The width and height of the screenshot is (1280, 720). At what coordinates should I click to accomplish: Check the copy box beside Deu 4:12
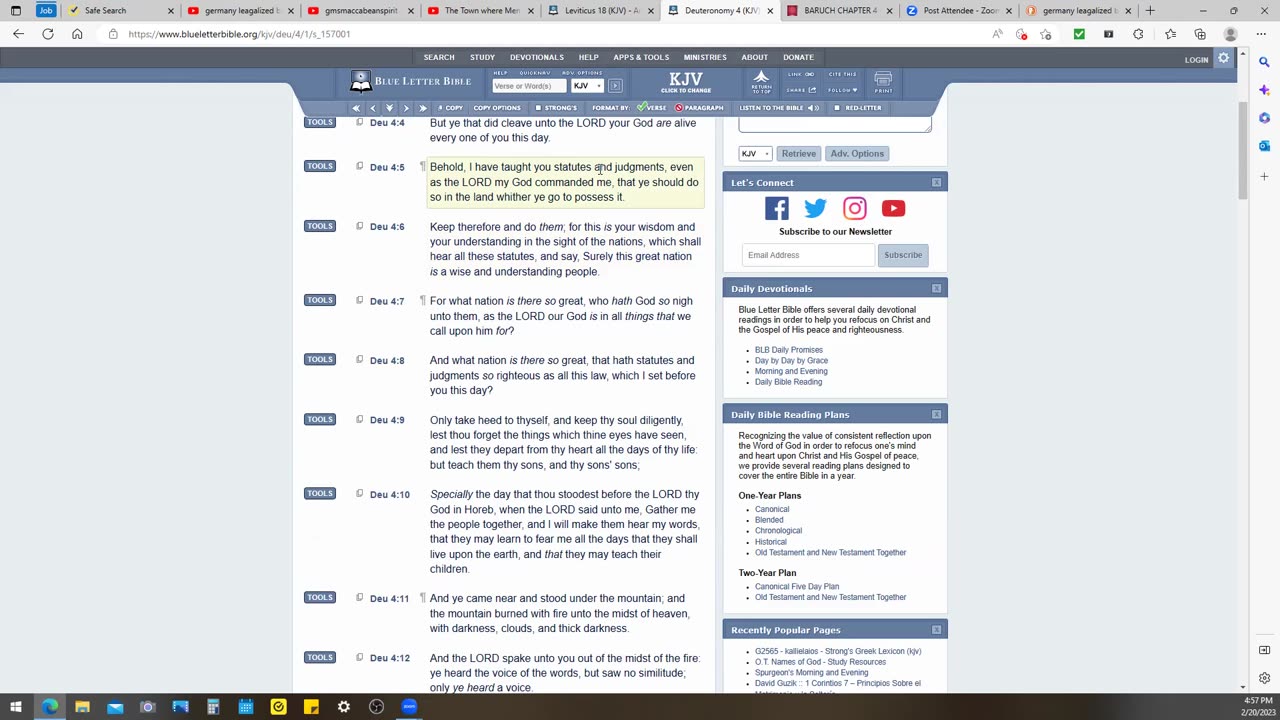(x=359, y=658)
